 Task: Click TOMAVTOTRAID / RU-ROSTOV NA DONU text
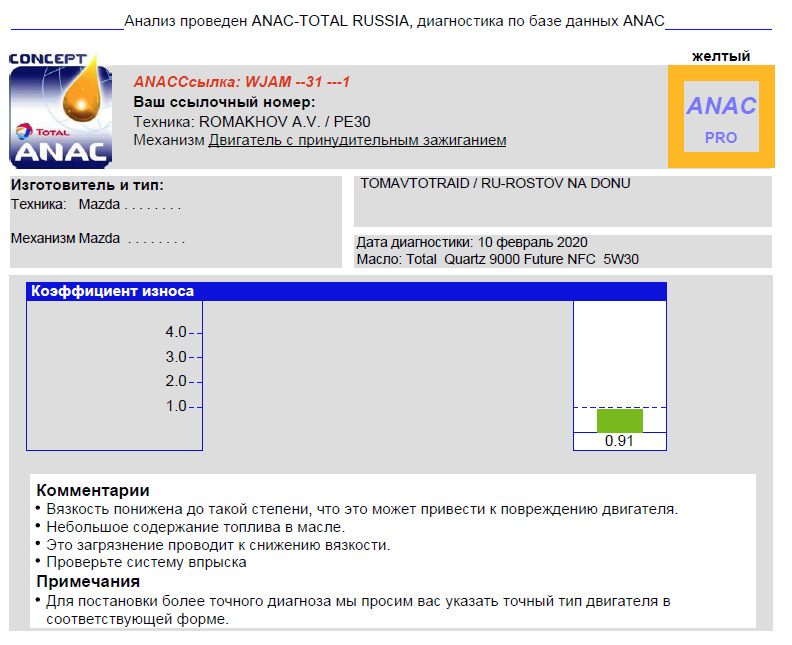pyautogui.click(x=495, y=183)
